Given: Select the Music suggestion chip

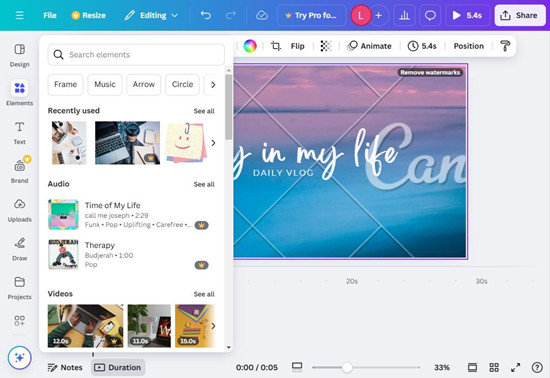Looking at the screenshot, I should click(x=105, y=85).
